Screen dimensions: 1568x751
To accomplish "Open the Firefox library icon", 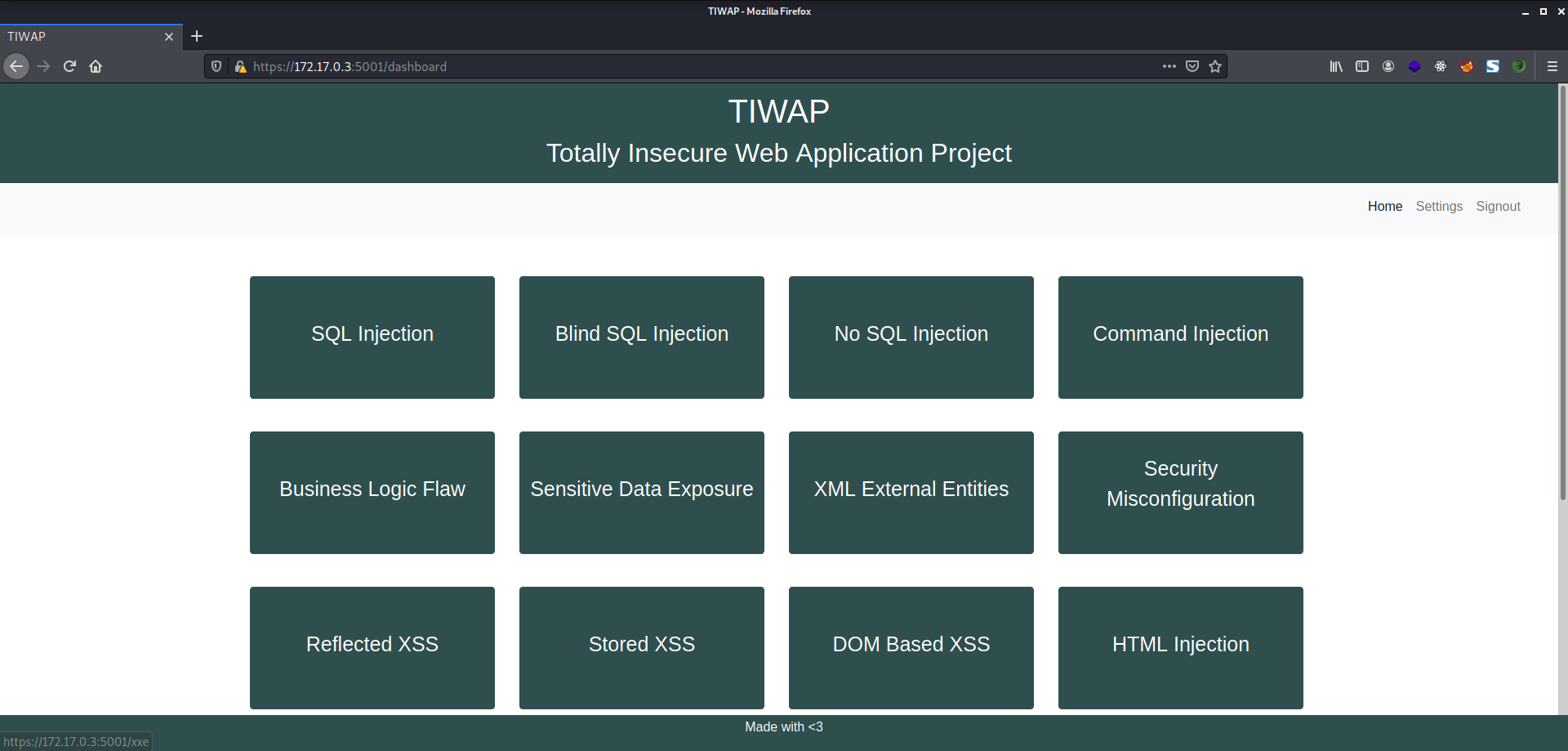I will pyautogui.click(x=1336, y=66).
